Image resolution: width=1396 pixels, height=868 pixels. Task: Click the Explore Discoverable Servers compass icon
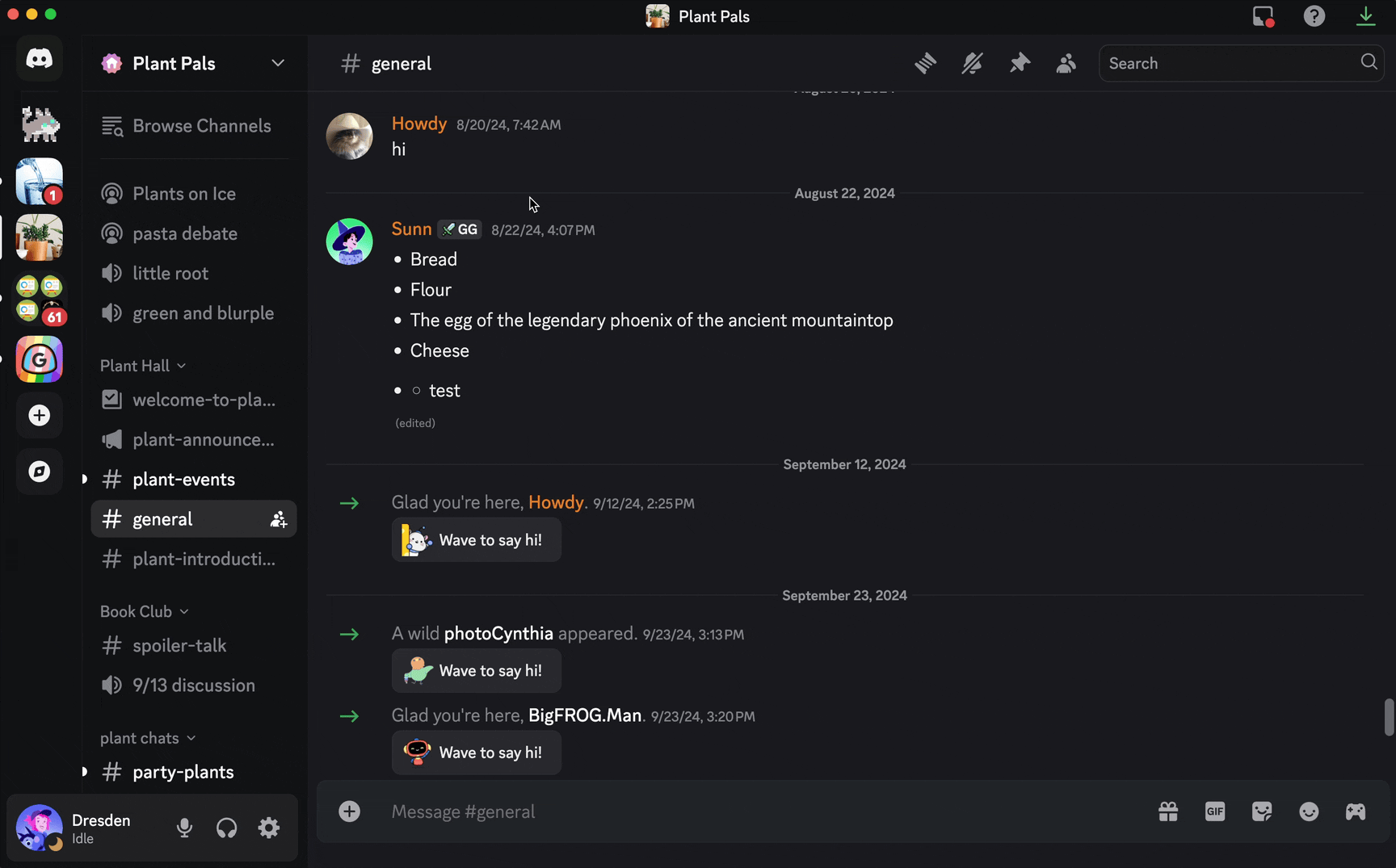40,472
